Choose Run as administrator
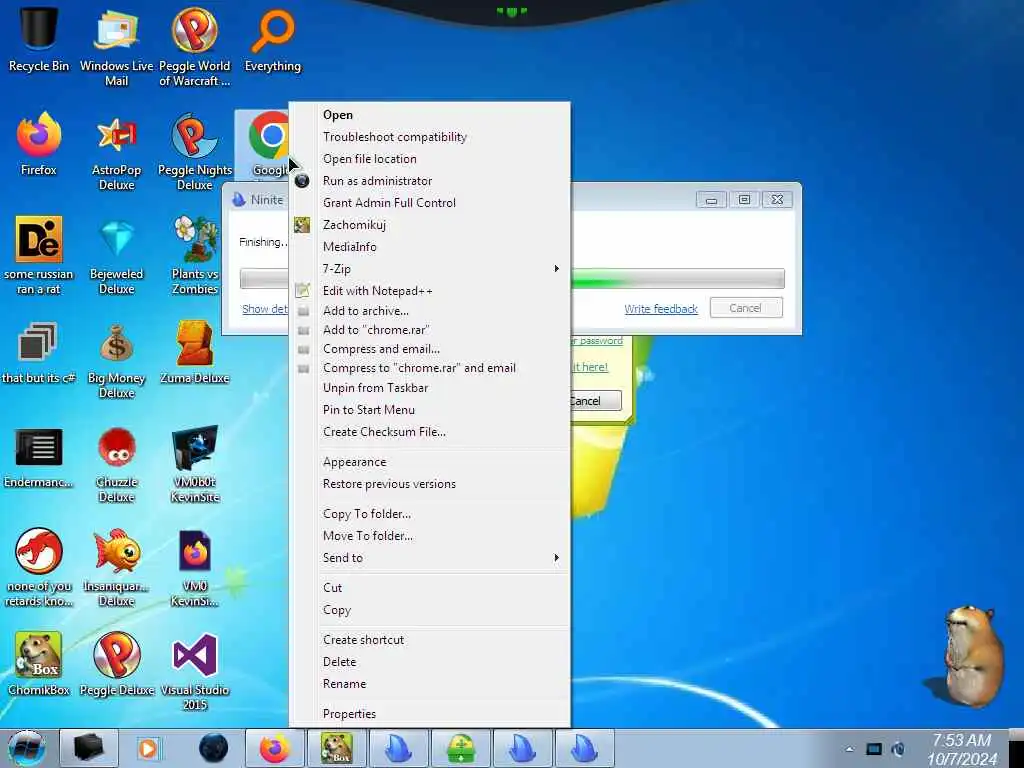Screen dimensions: 1024x768 pos(430,181)
